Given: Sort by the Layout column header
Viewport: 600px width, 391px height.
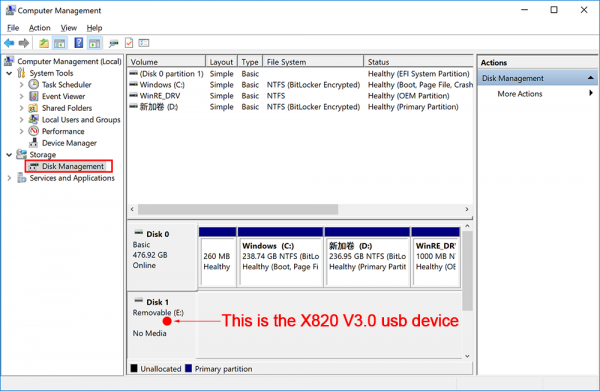Looking at the screenshot, I should pos(221,62).
